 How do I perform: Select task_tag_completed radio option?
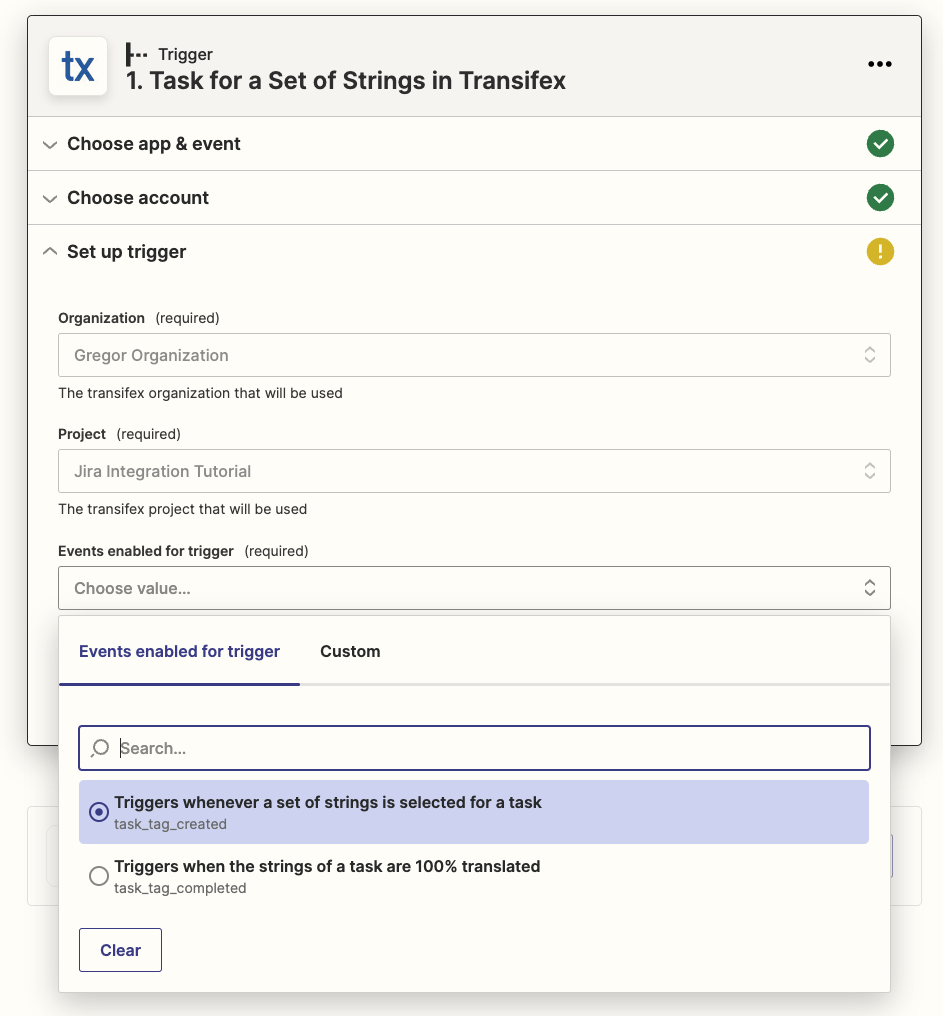(99, 876)
